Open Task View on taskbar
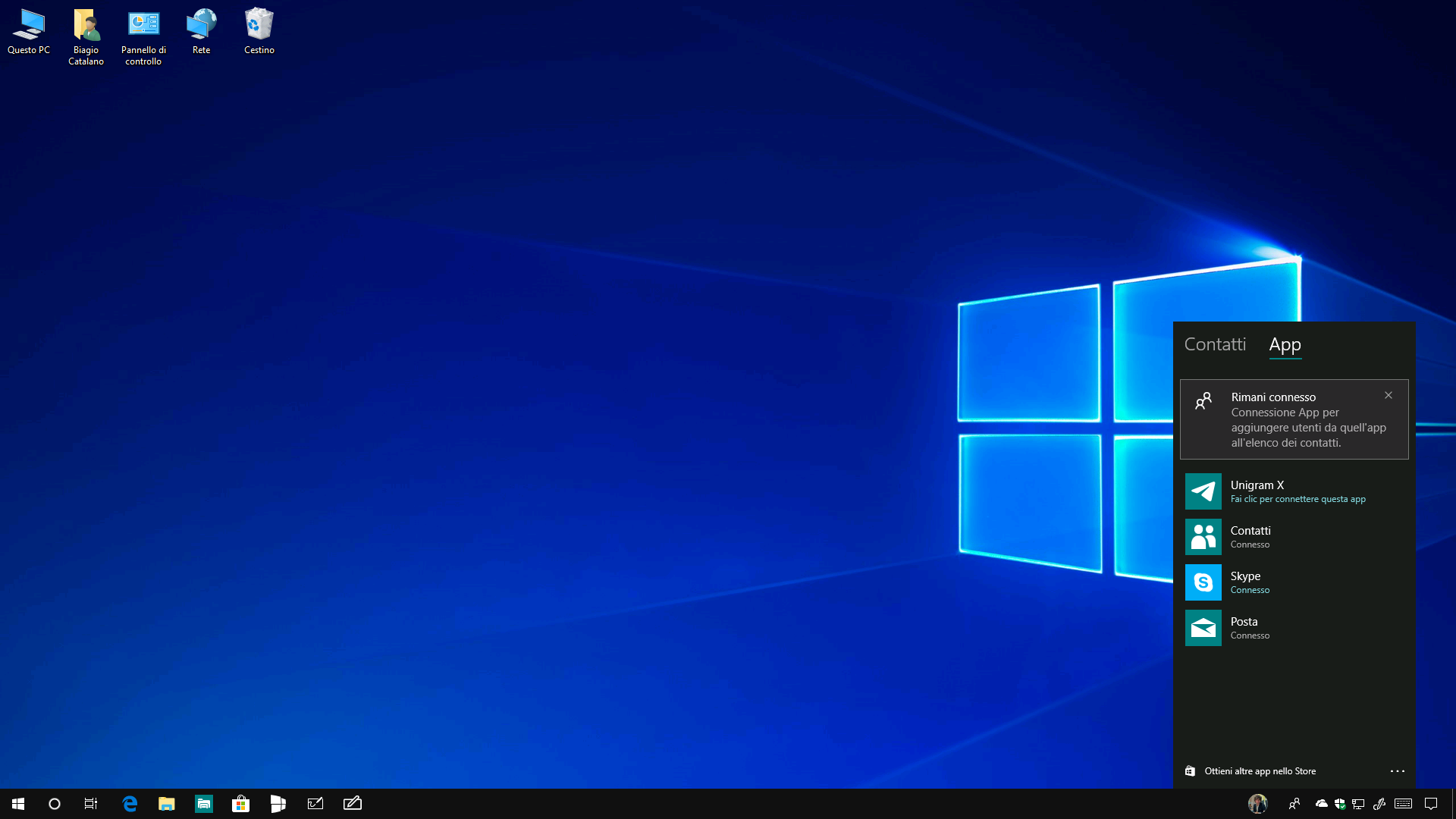1456x819 pixels. 91,804
